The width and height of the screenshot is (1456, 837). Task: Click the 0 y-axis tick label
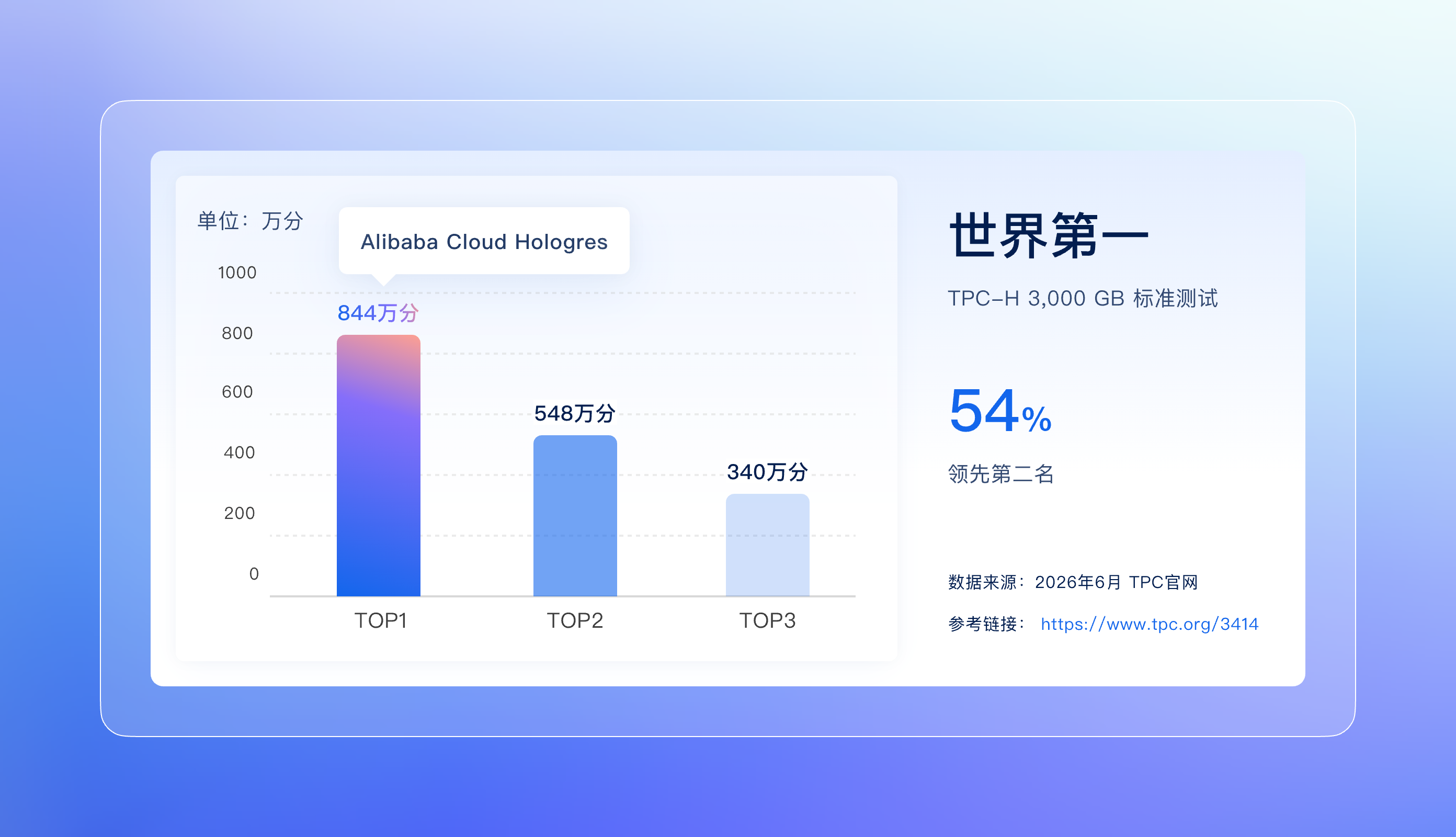[x=254, y=574]
